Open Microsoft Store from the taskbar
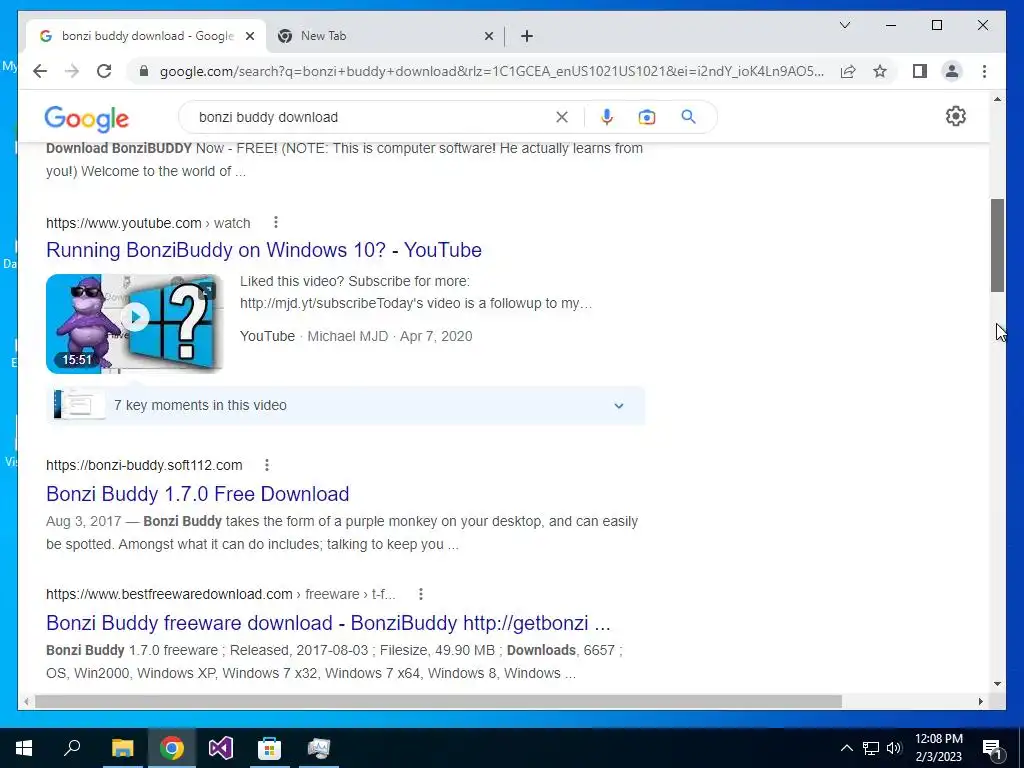The width and height of the screenshot is (1024, 768). [270, 748]
